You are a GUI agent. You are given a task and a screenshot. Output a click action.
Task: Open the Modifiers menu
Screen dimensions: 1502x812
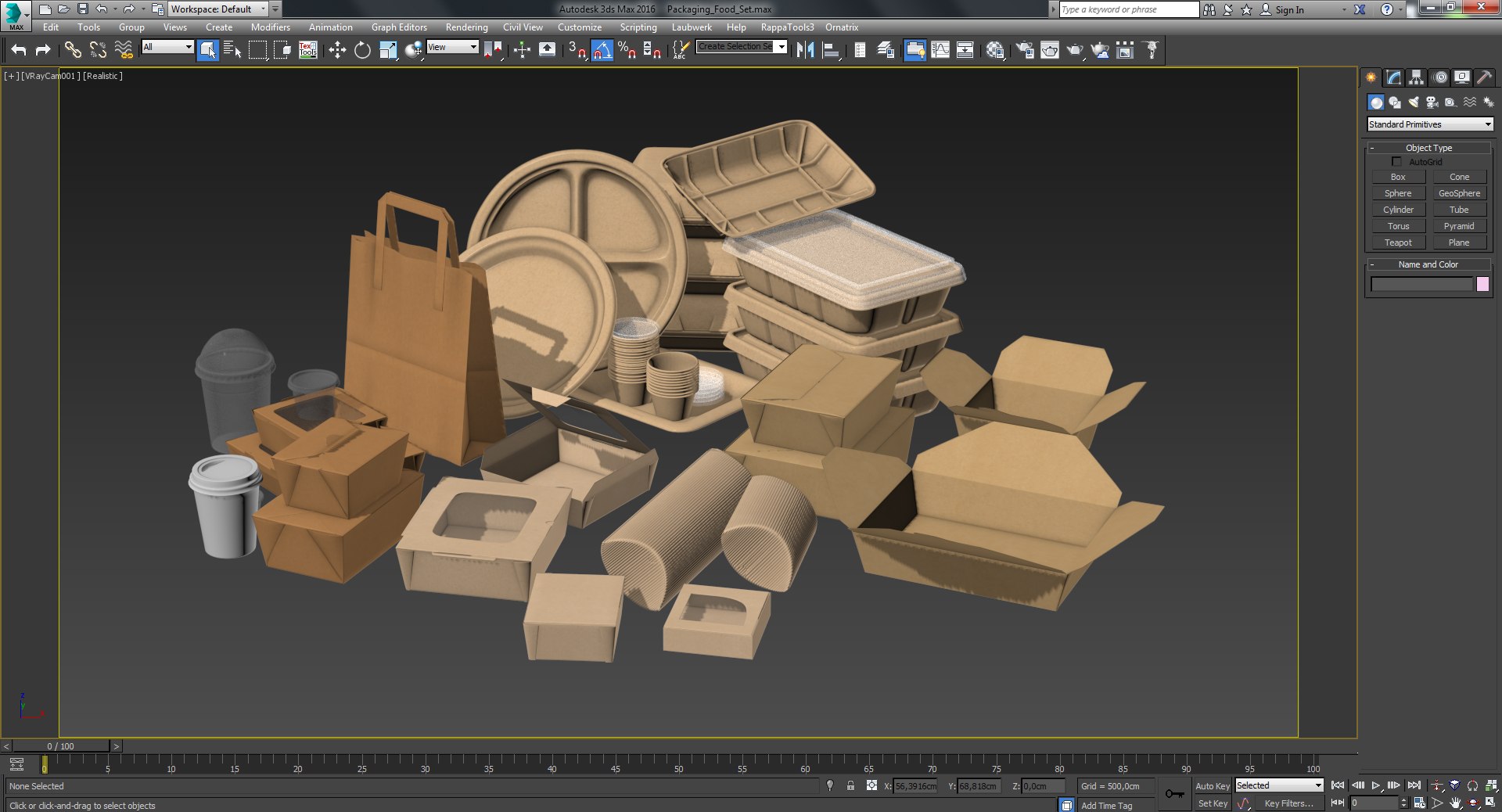pos(270,27)
